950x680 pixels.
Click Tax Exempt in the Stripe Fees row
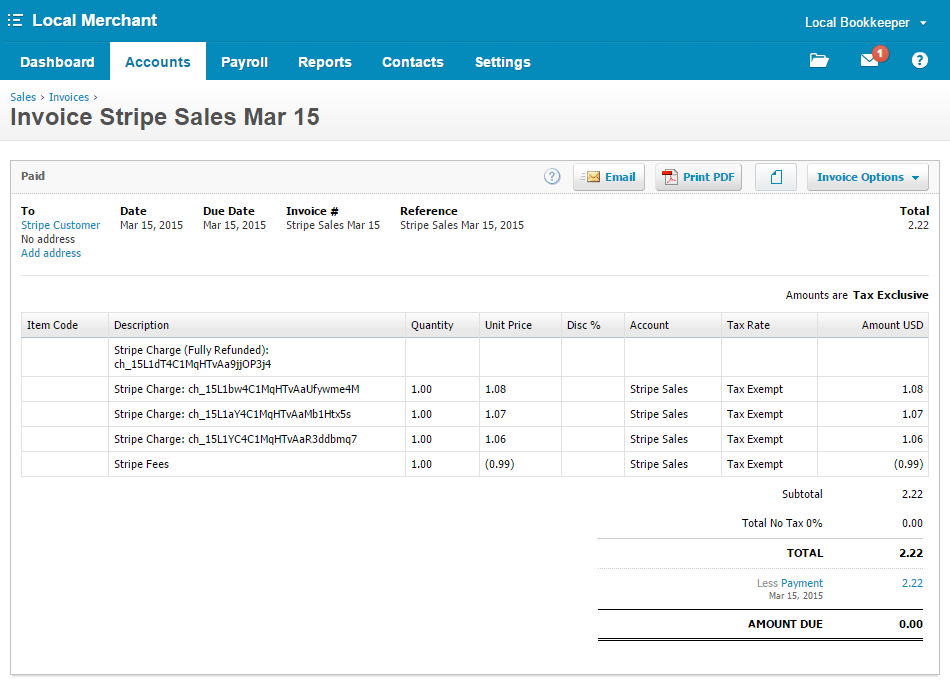tap(755, 464)
